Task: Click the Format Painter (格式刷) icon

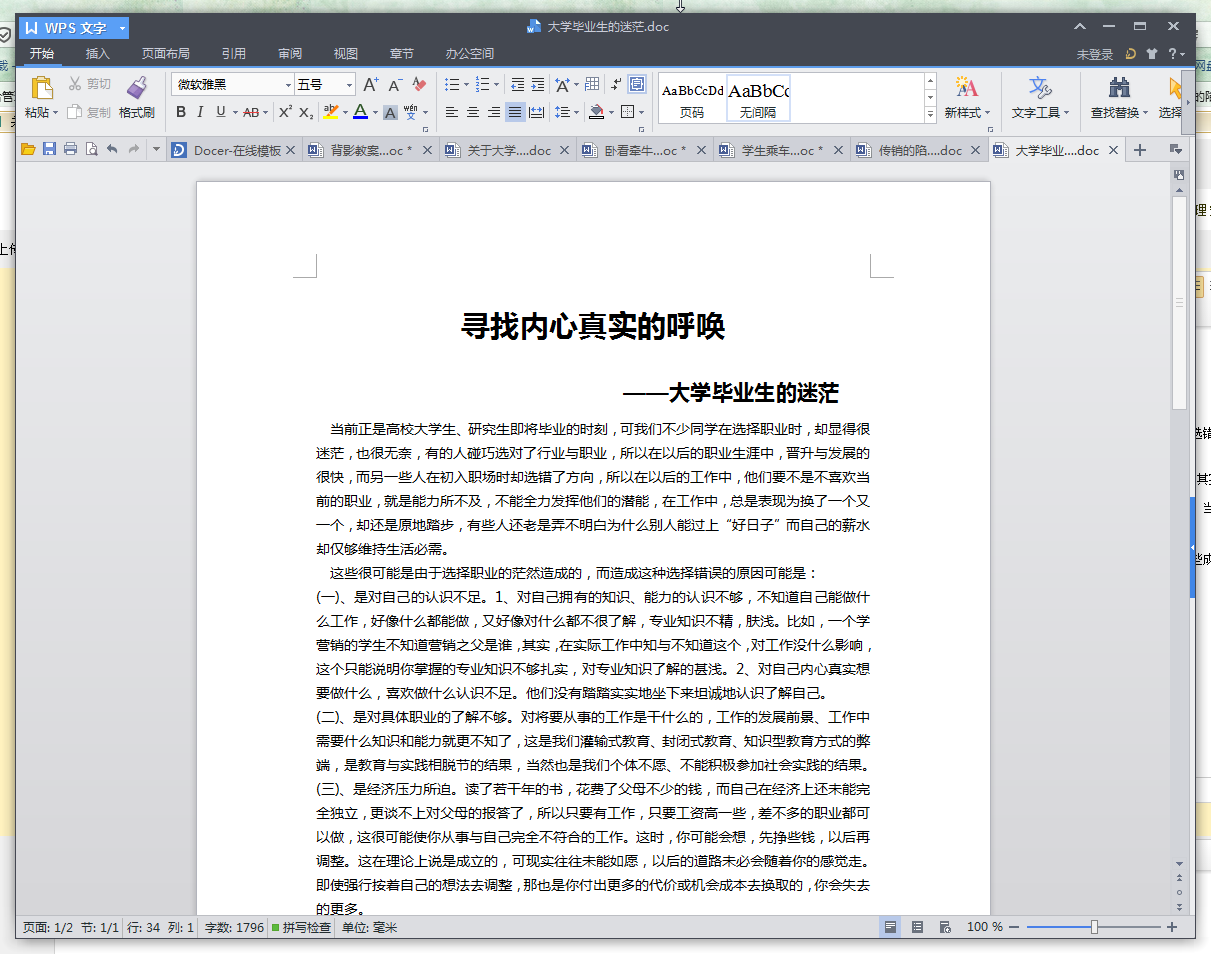Action: click(x=137, y=88)
